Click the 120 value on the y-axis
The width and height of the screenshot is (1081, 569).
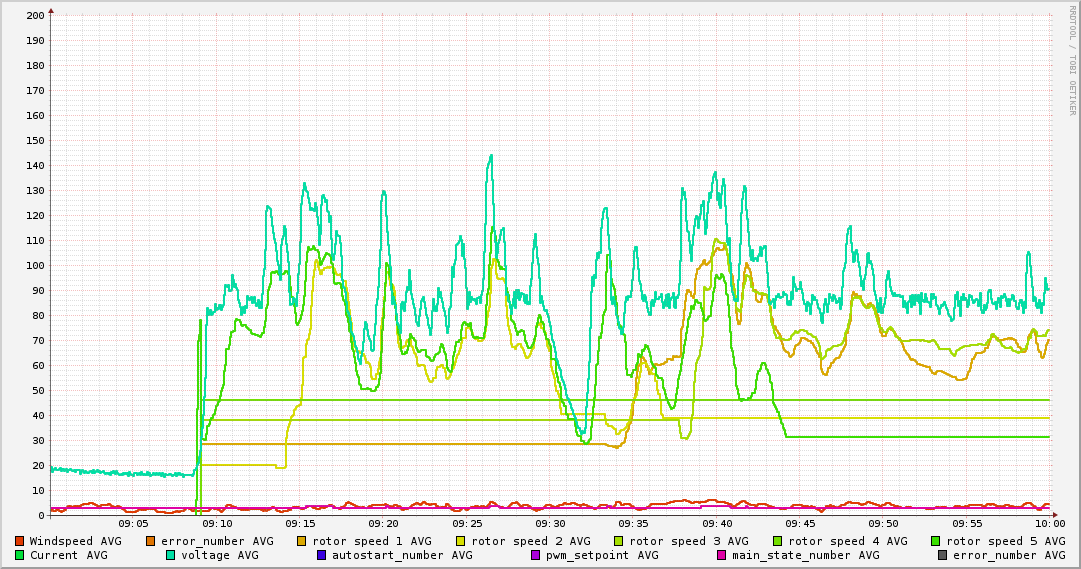coord(35,215)
